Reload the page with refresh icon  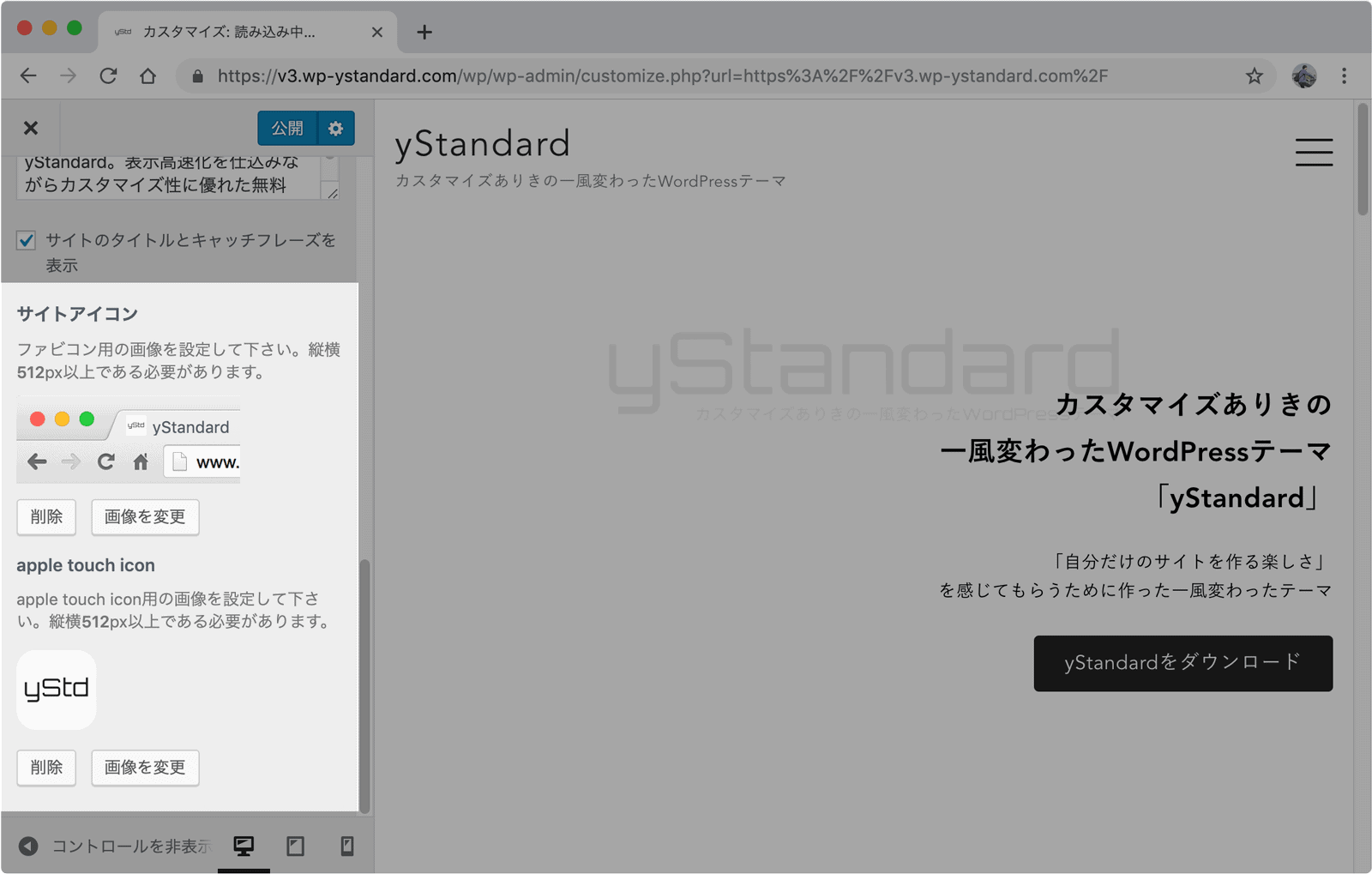click(108, 76)
